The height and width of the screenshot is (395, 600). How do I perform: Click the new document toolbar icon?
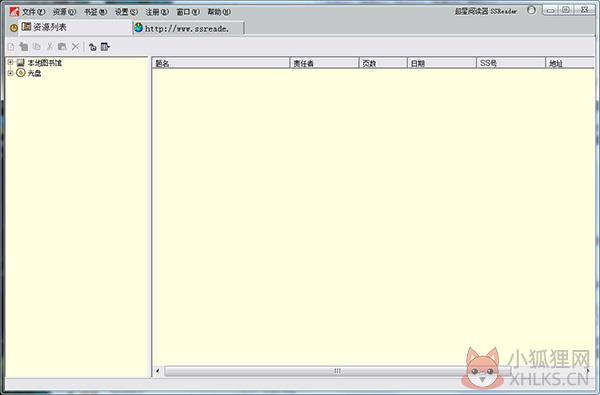coord(11,47)
